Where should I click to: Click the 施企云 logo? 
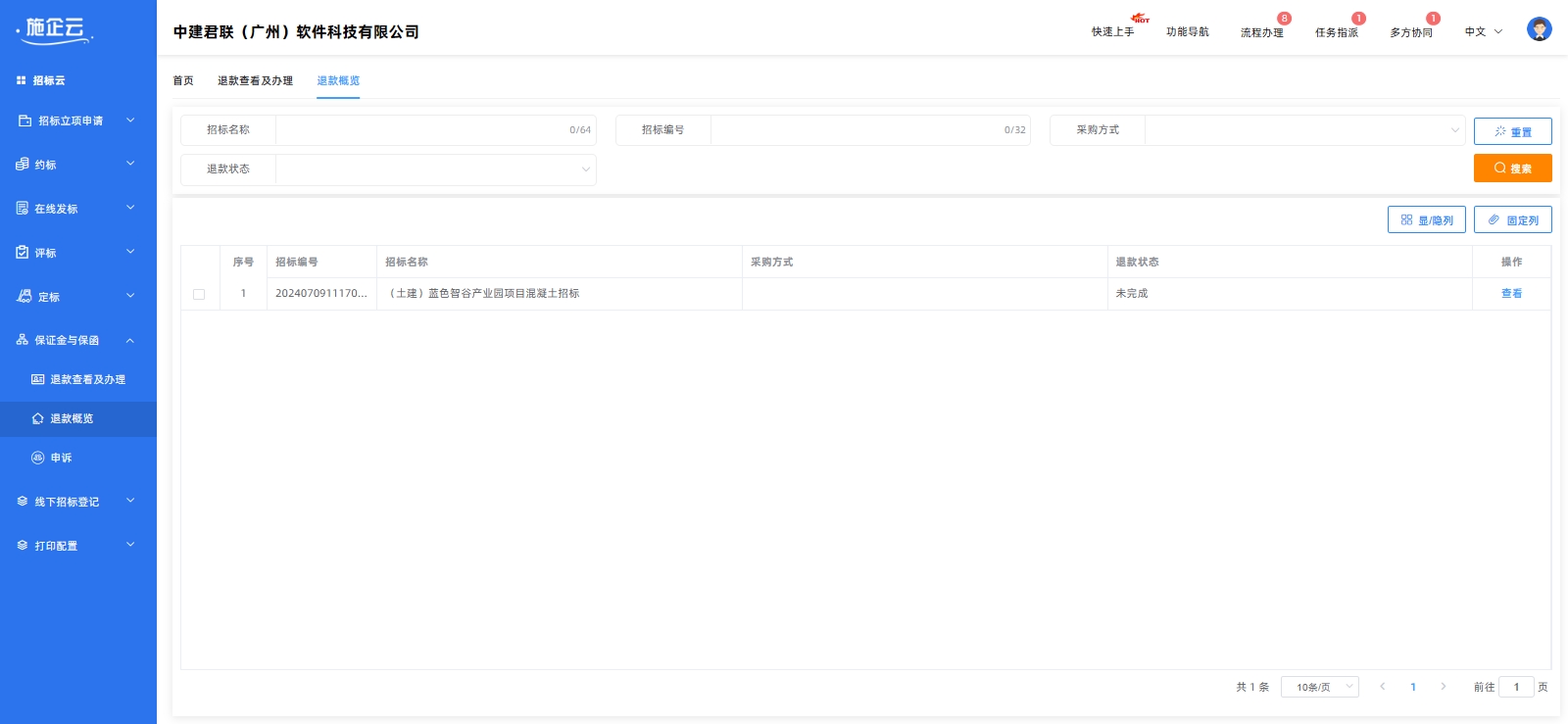56,29
